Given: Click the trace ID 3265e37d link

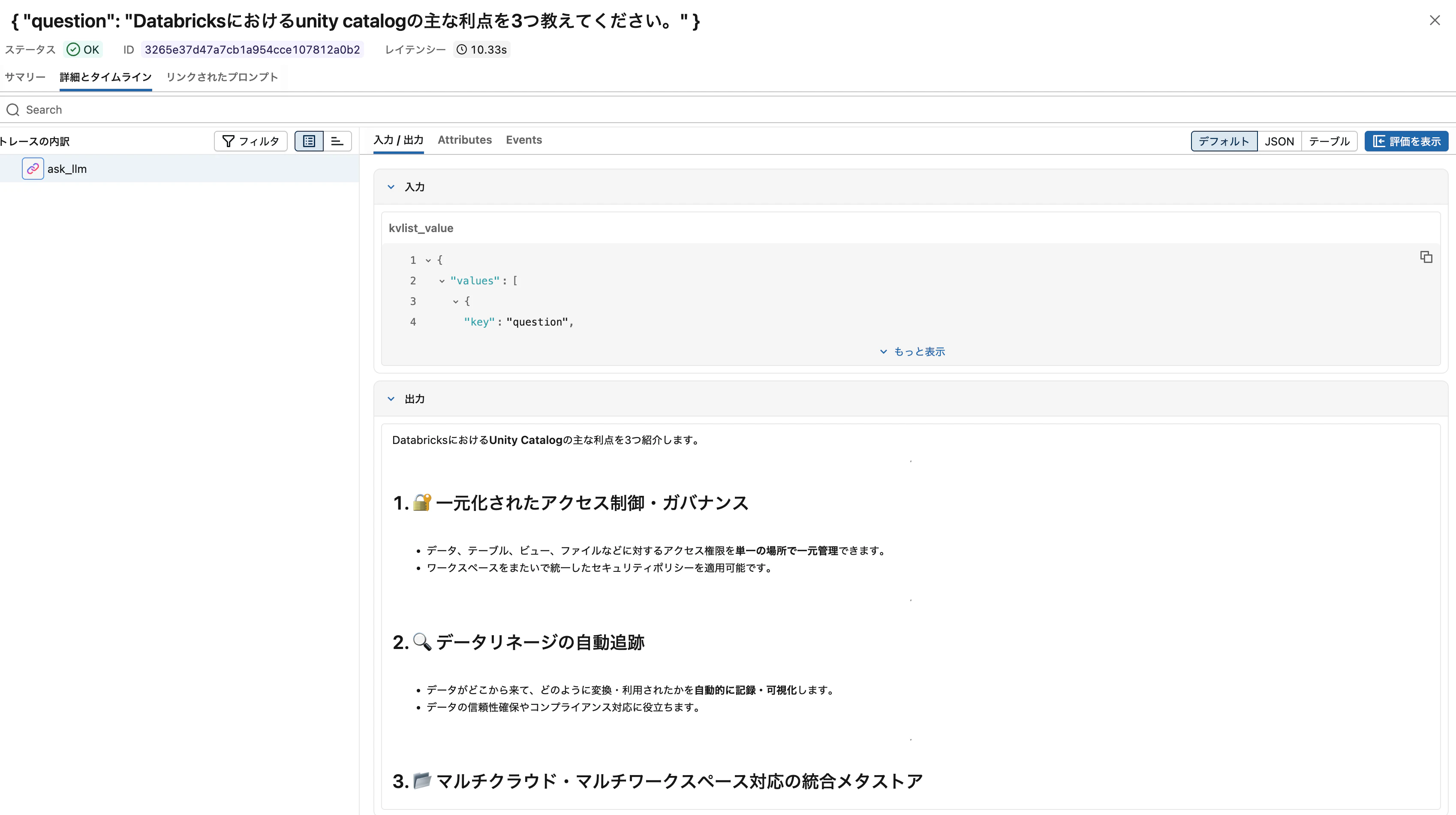Looking at the screenshot, I should click(252, 49).
